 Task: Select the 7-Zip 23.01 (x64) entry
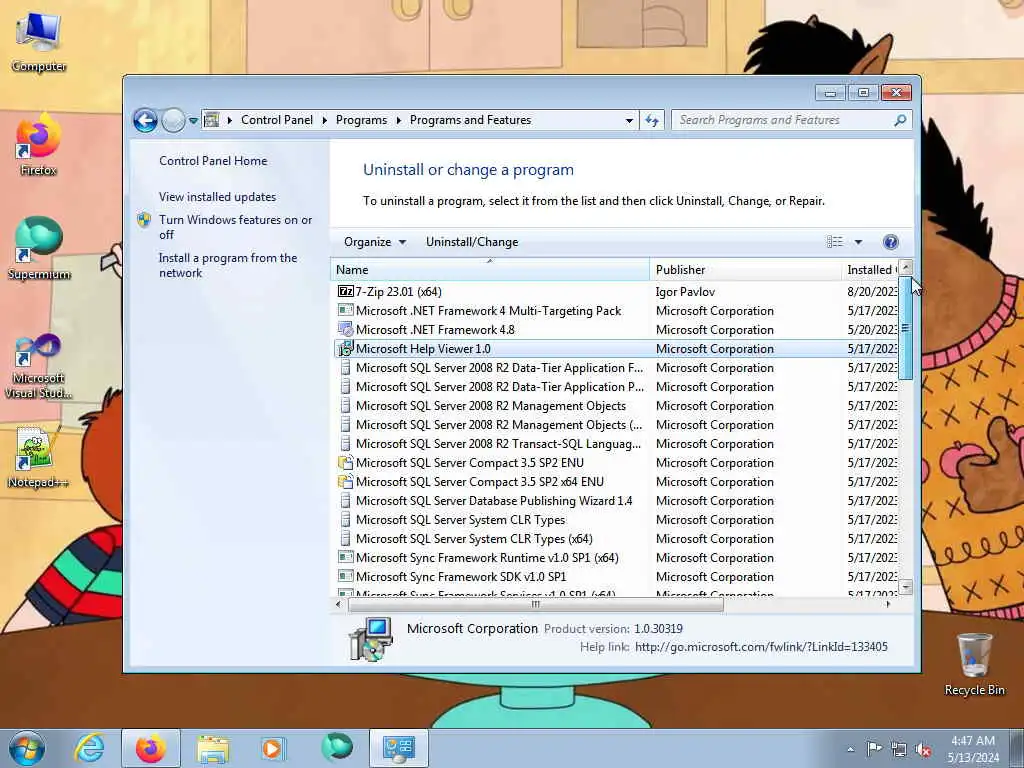point(616,292)
